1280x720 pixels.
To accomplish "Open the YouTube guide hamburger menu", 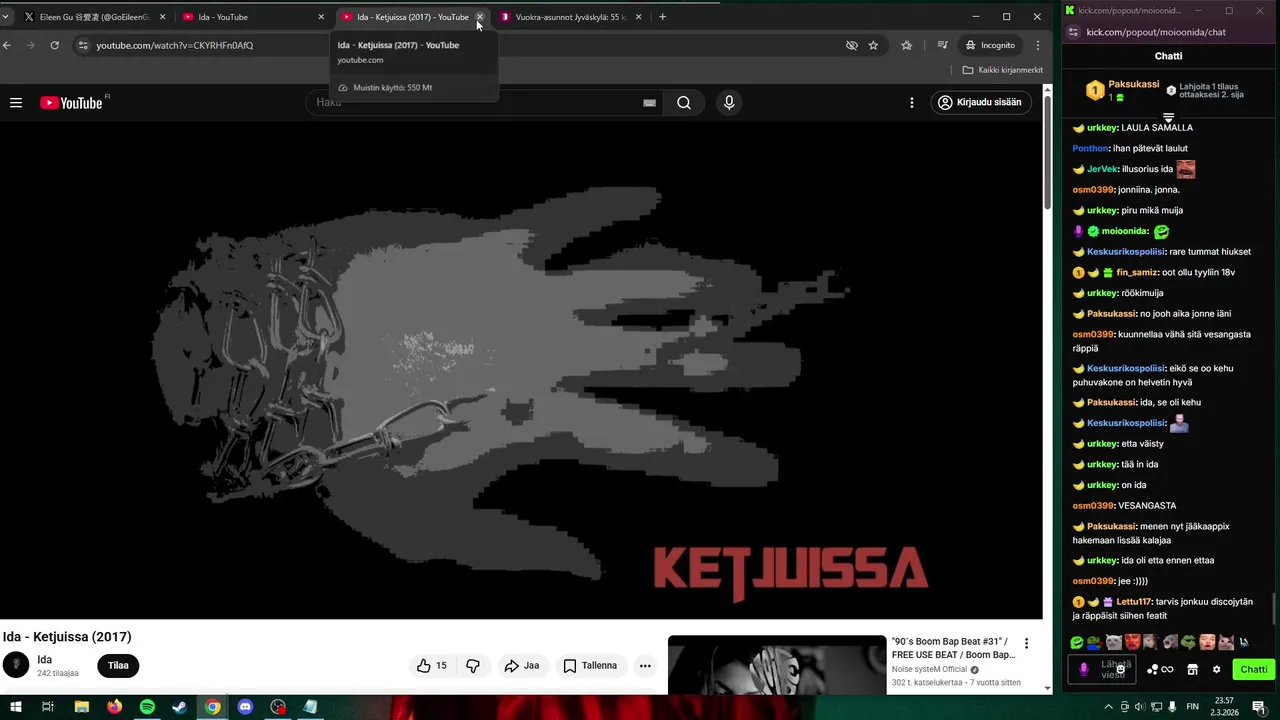I will pos(16,103).
